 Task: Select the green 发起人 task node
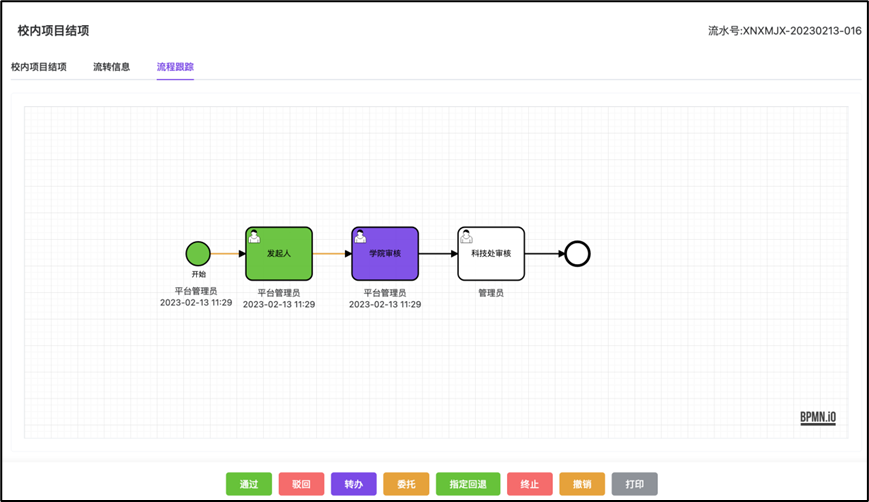pyautogui.click(x=279, y=254)
